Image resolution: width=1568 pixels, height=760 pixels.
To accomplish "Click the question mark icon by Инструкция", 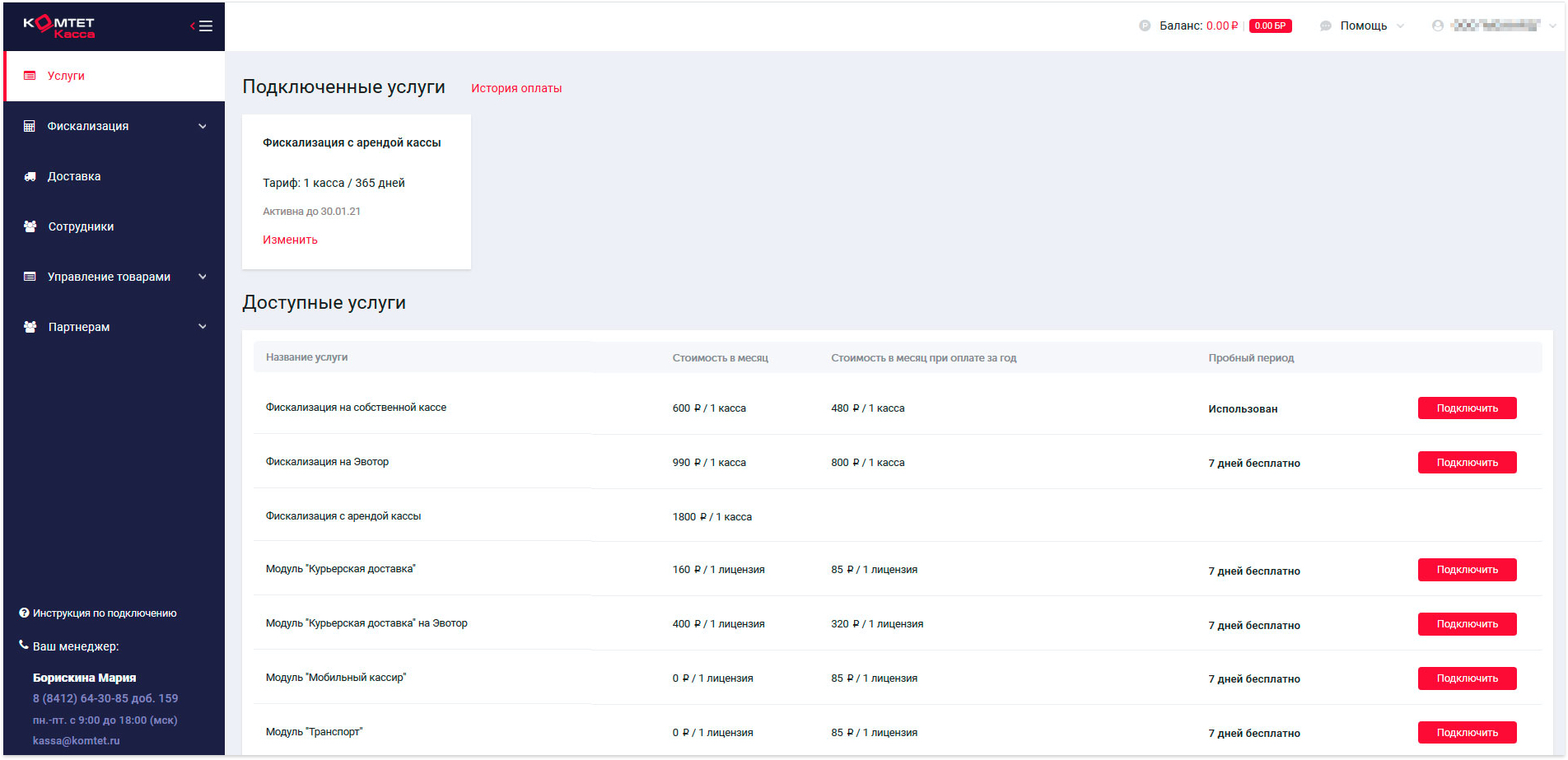I will (x=24, y=613).
